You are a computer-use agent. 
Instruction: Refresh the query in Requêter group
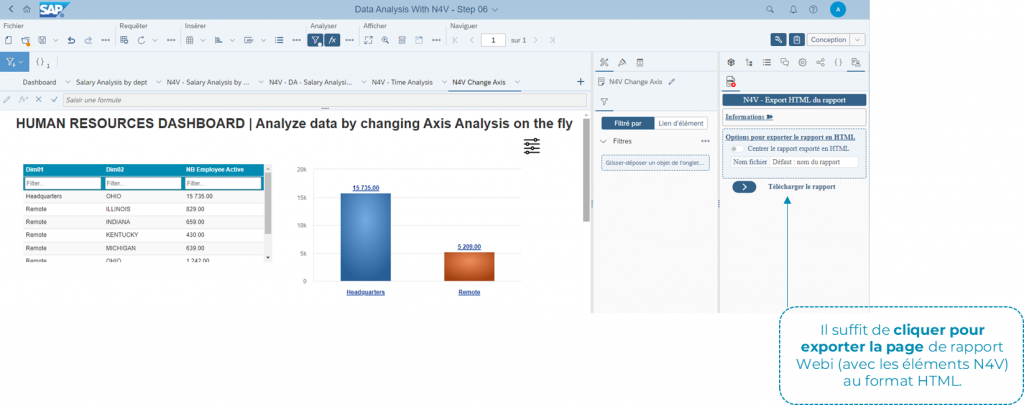tap(140, 41)
